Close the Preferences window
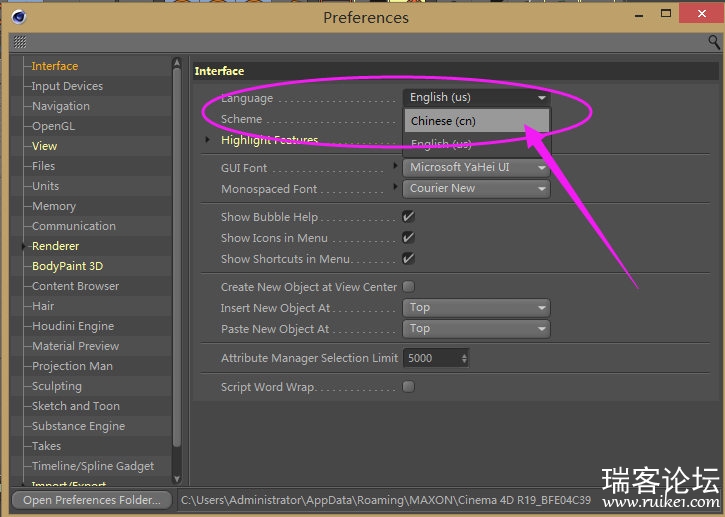The image size is (725, 517). click(702, 14)
